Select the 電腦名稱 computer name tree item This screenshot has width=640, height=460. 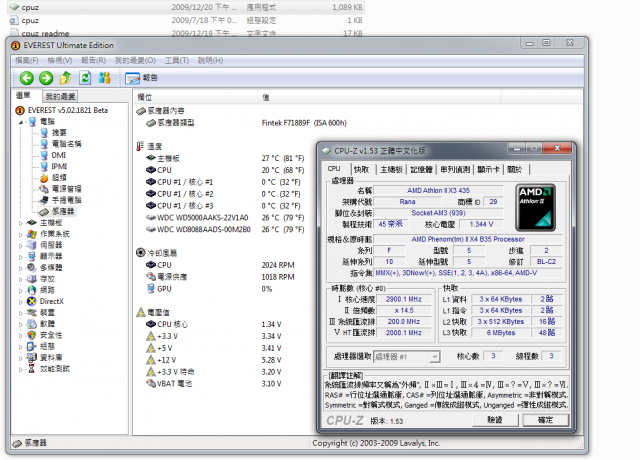(x=60, y=144)
